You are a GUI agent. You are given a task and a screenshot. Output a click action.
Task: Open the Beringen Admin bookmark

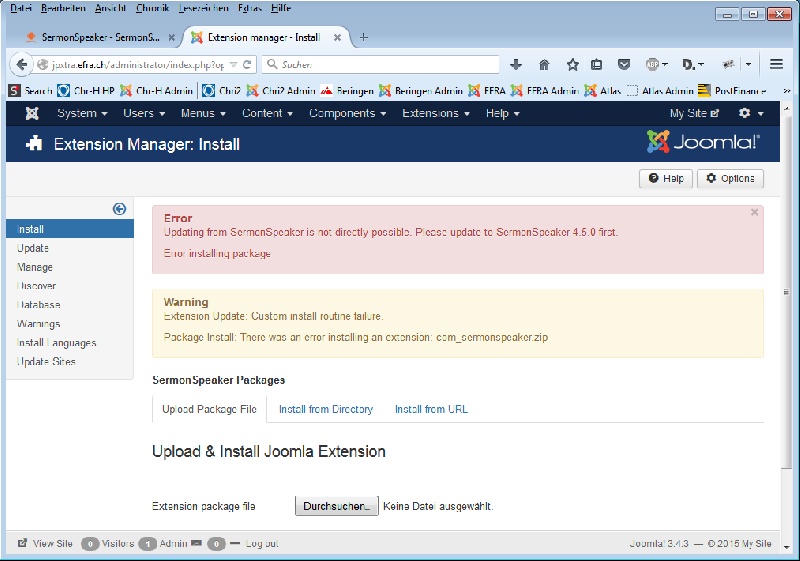click(420, 91)
